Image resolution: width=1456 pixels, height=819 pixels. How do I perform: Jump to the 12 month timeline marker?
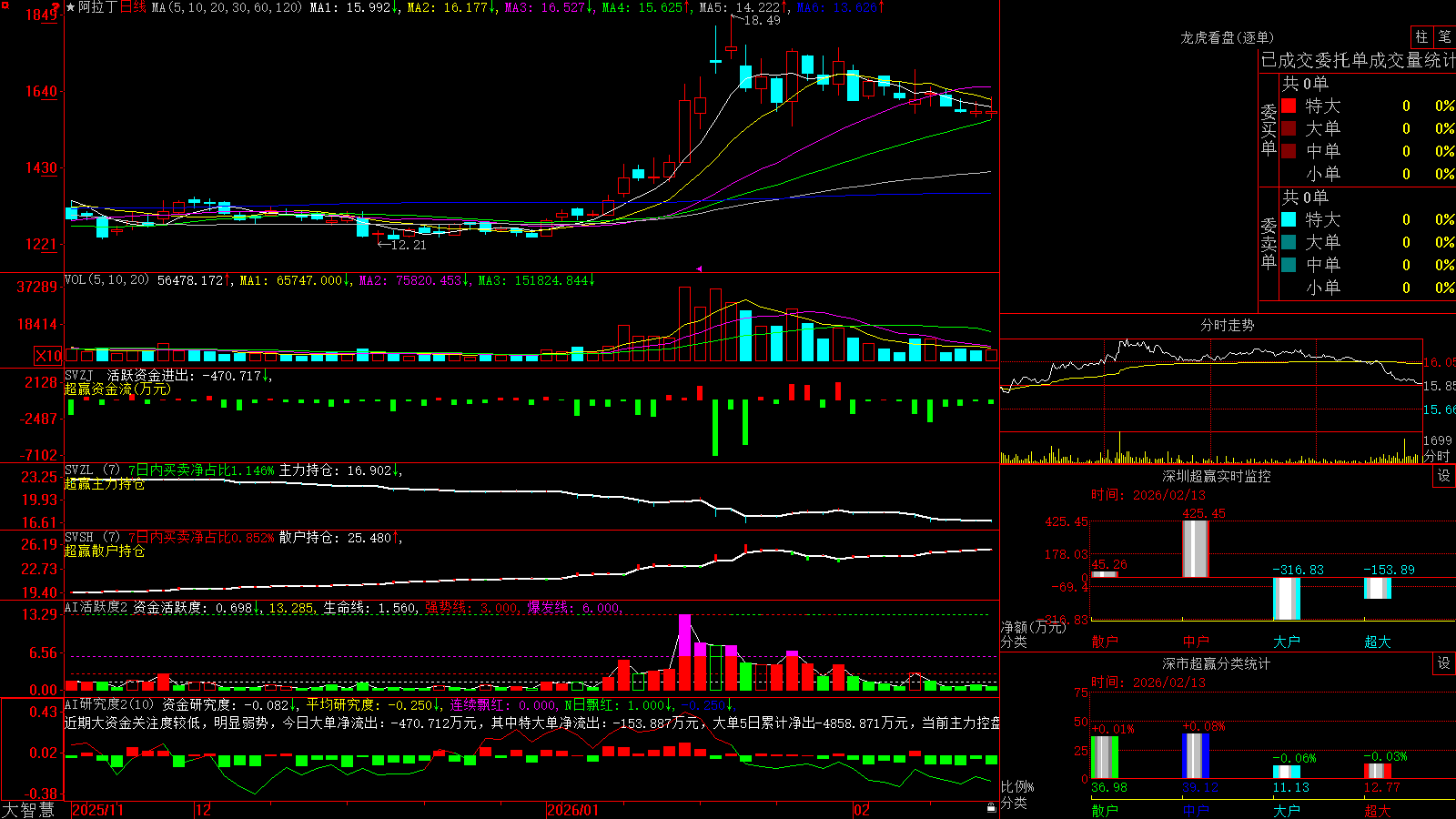pos(204,810)
